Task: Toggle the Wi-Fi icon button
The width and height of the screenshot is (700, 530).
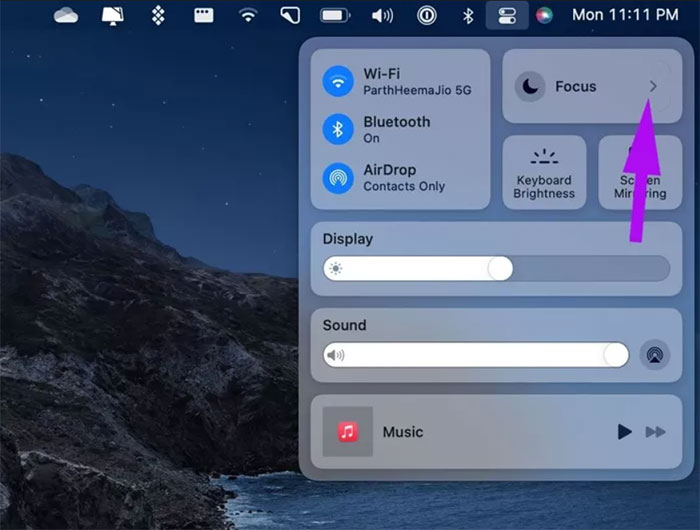Action: coord(338,81)
